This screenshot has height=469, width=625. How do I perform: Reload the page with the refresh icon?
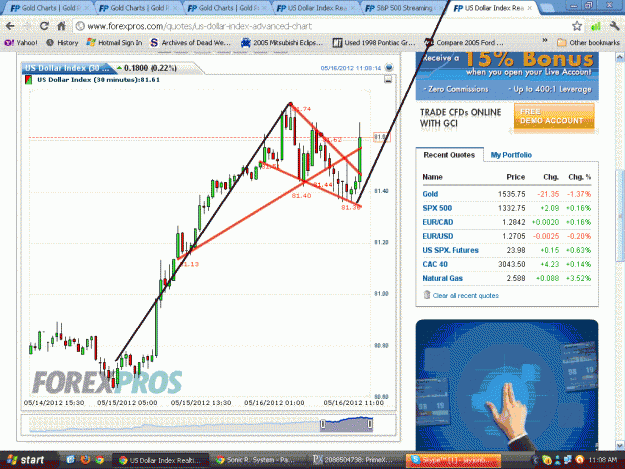click(x=44, y=26)
